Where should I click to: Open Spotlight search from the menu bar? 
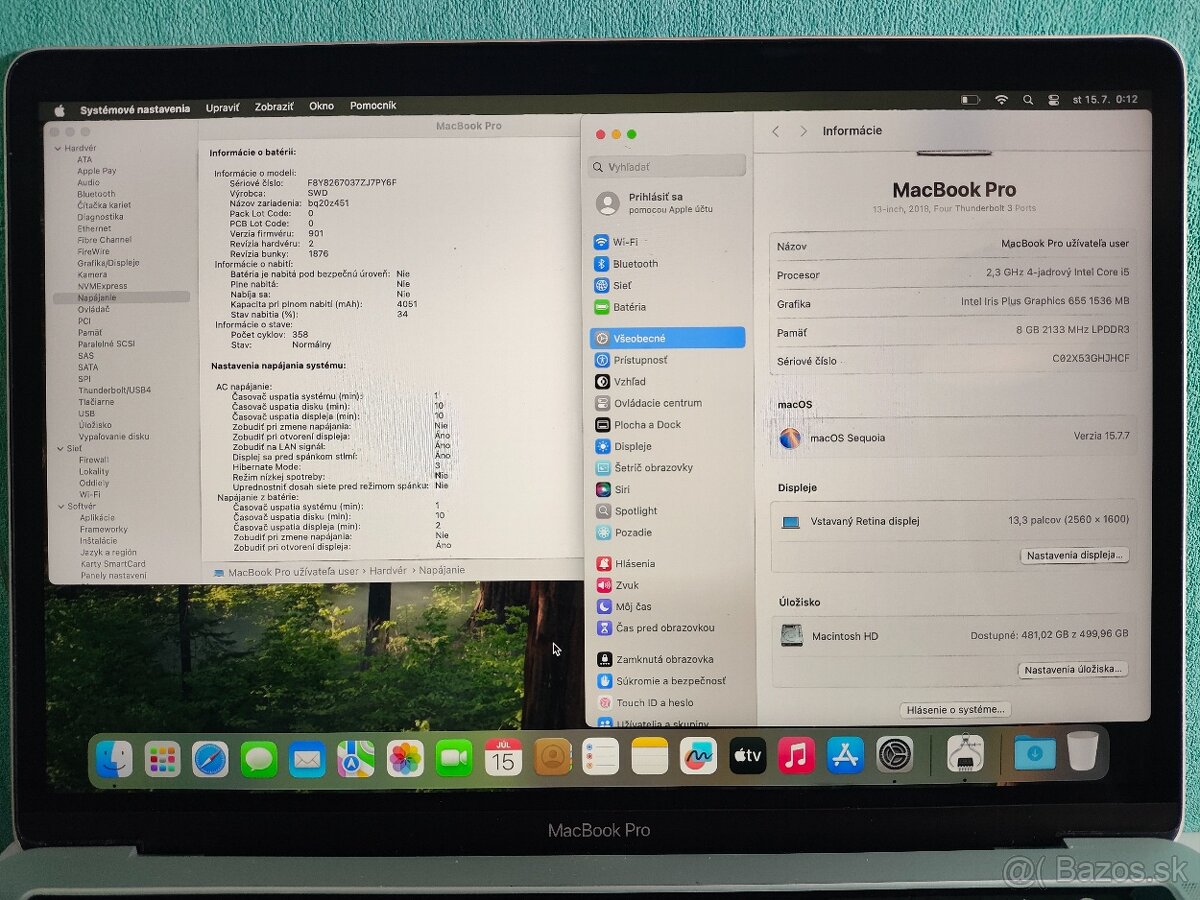click(1028, 100)
